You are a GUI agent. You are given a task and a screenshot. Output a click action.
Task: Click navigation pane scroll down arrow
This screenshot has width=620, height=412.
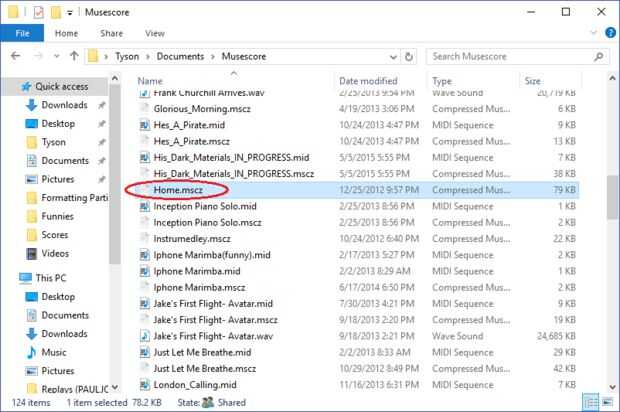tap(115, 387)
